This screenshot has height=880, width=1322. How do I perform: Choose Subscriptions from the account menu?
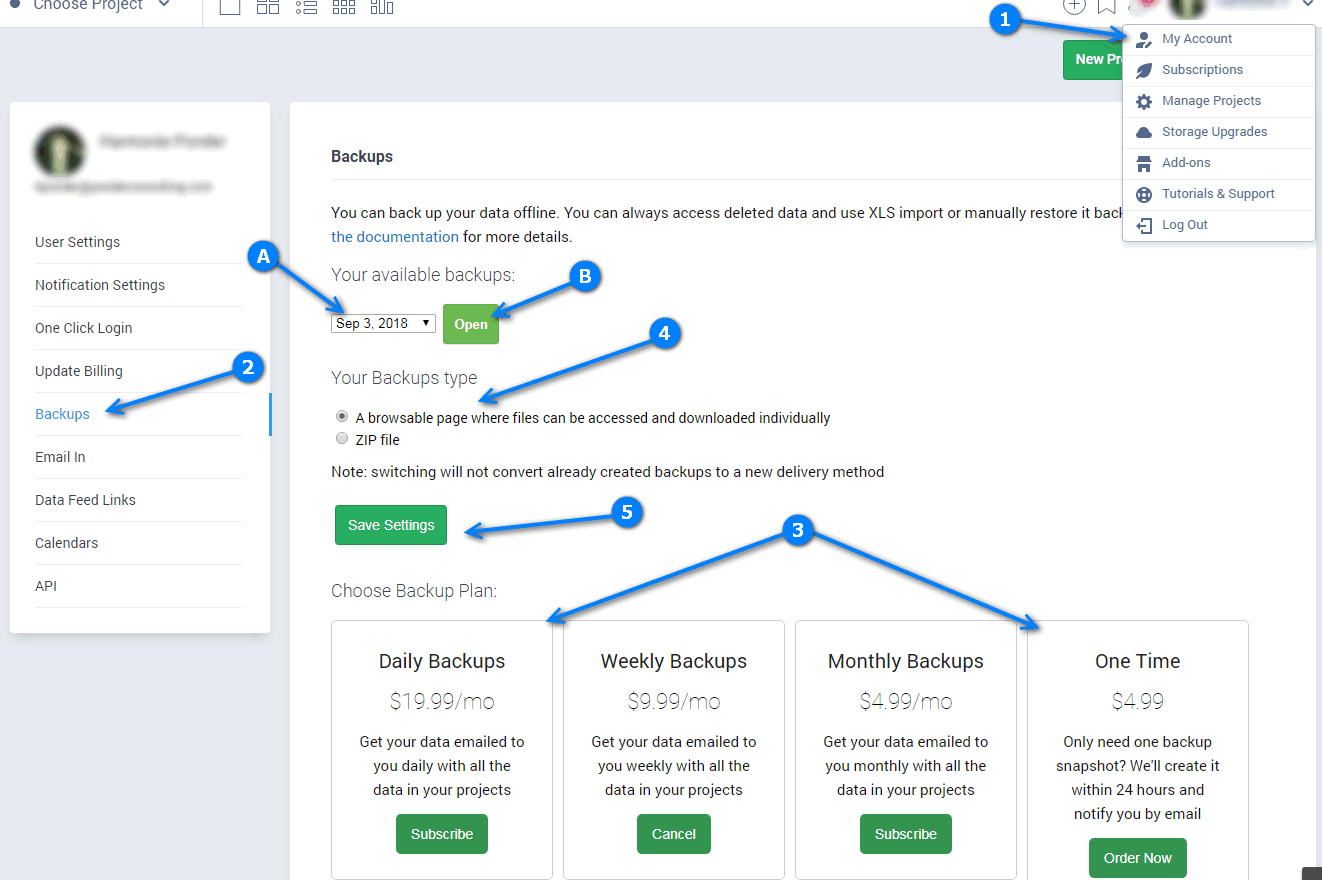point(1202,70)
